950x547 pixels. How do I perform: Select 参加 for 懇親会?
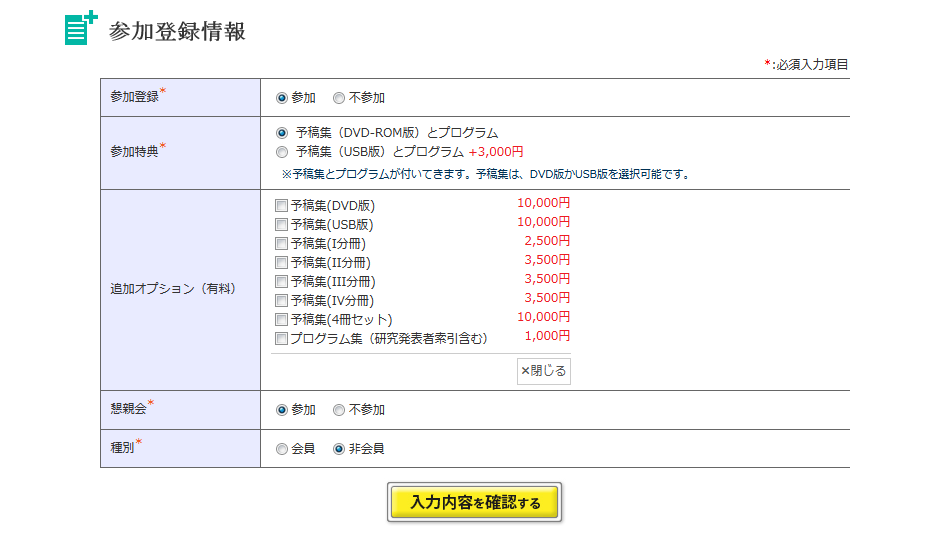282,410
